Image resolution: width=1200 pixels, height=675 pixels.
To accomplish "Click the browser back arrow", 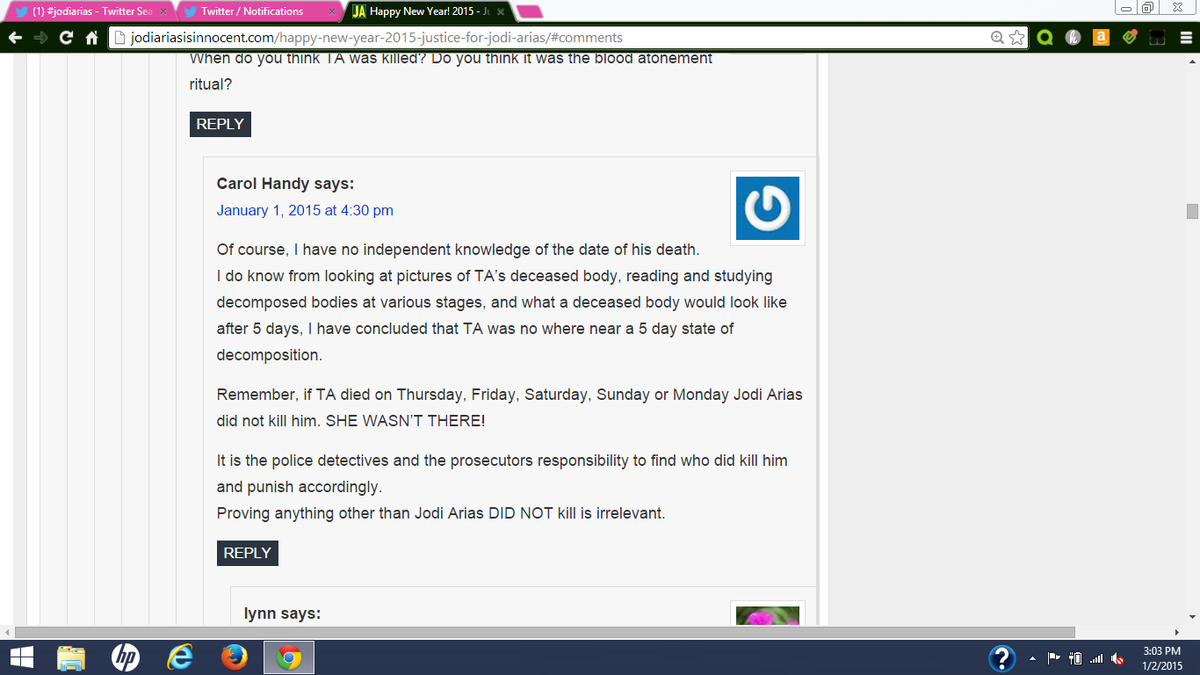I will pyautogui.click(x=15, y=38).
